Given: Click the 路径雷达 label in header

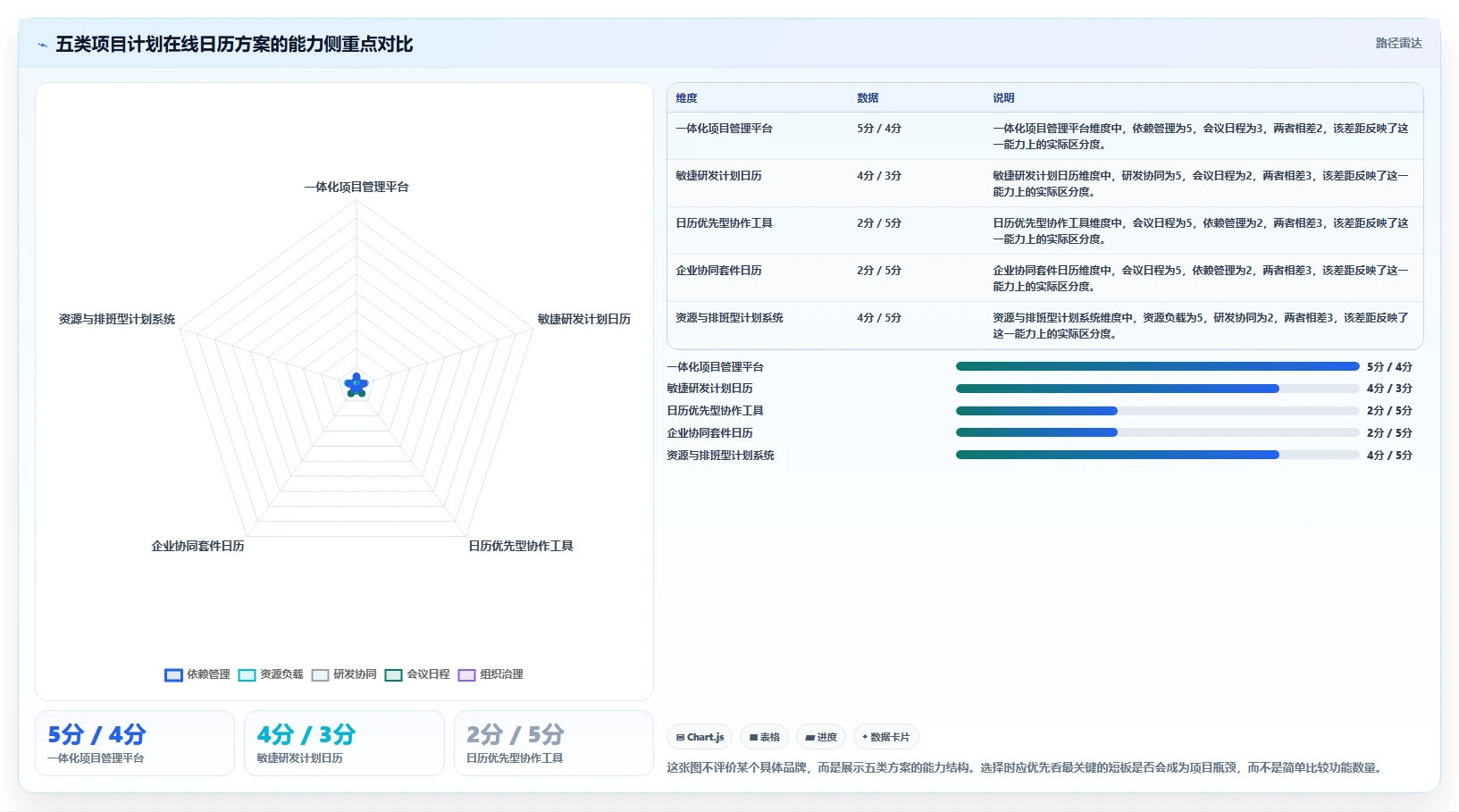Looking at the screenshot, I should (x=1398, y=43).
